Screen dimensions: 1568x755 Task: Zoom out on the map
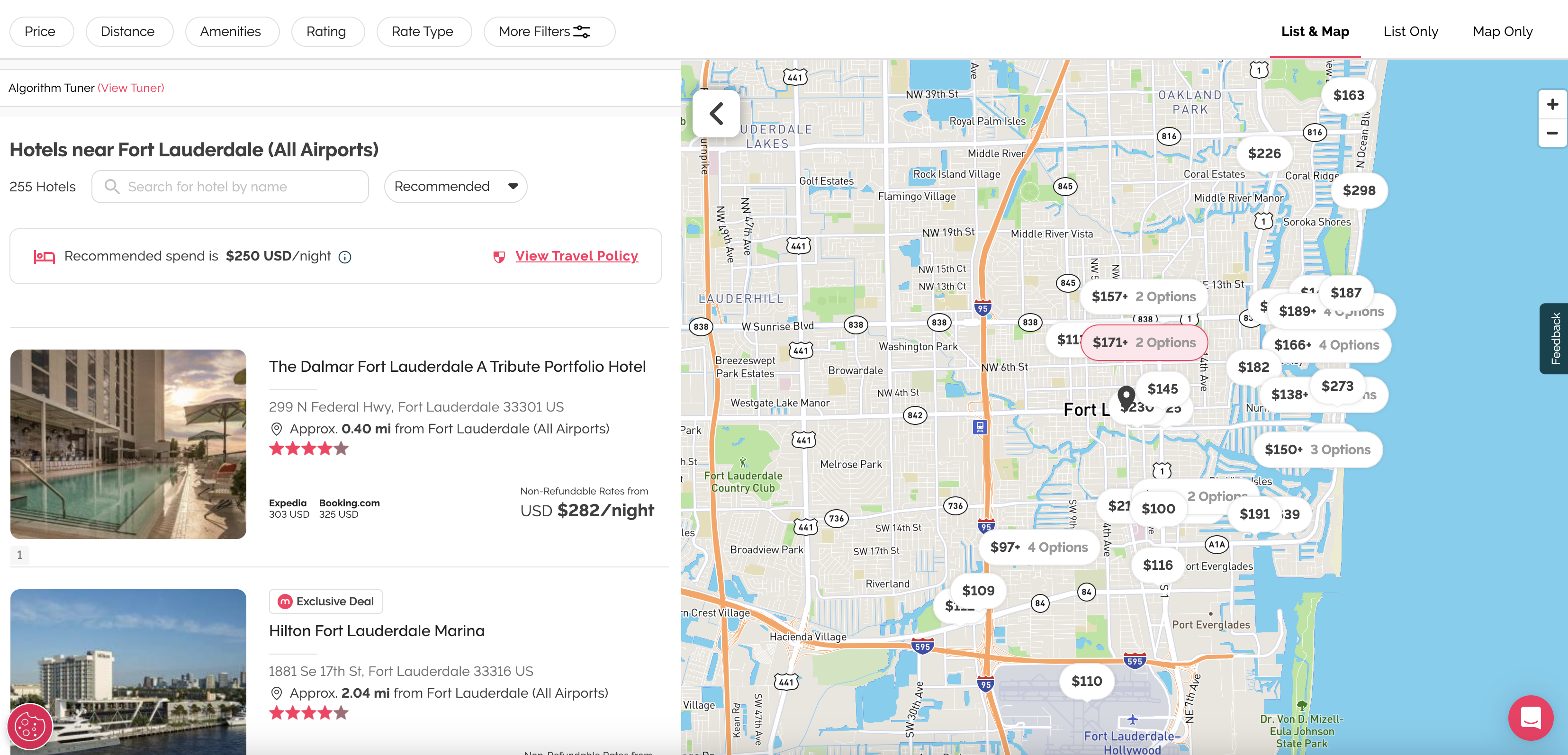(x=1552, y=133)
